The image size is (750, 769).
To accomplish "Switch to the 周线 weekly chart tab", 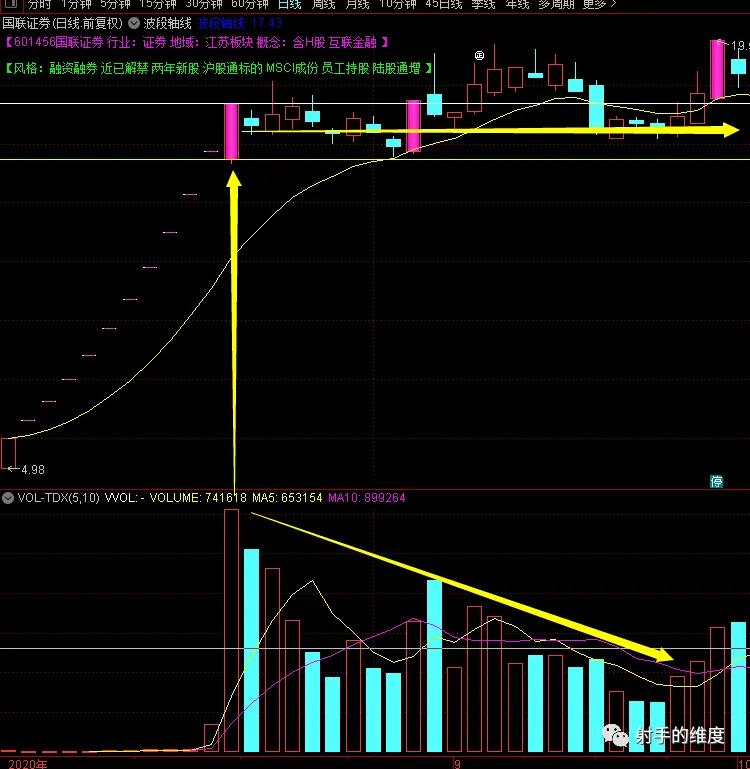I will (323, 4).
